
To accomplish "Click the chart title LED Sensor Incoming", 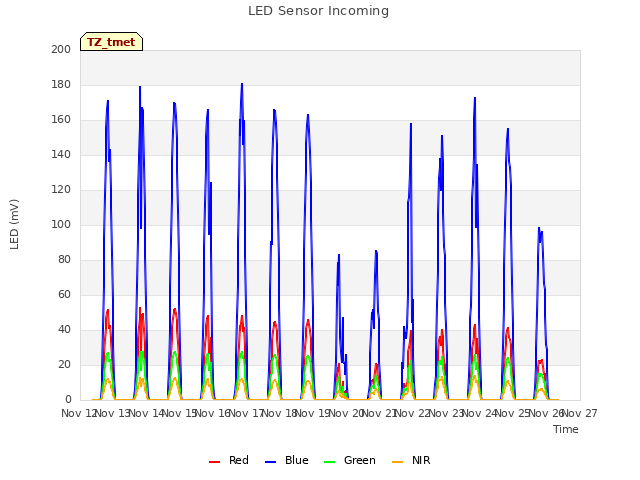I will pos(318,11).
